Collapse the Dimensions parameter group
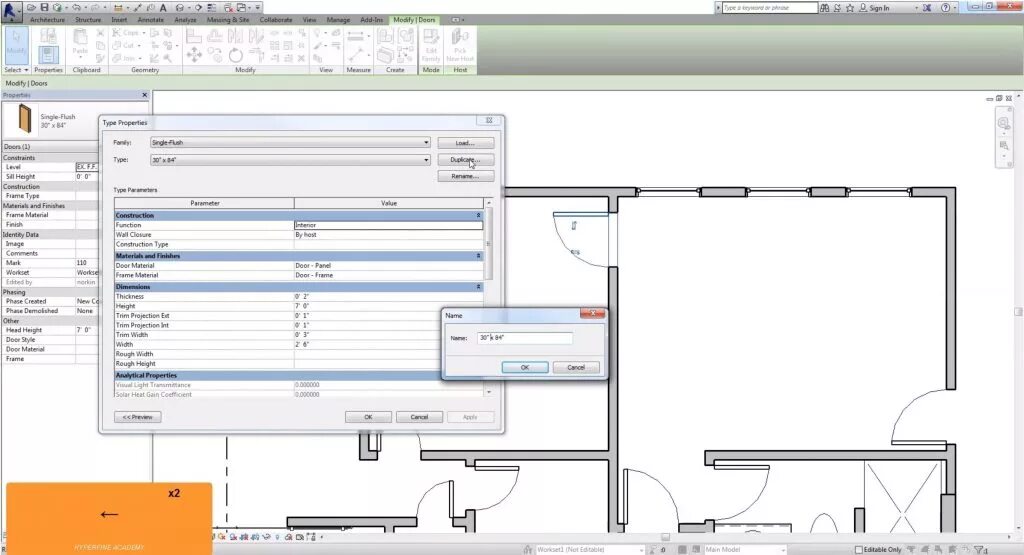The height and width of the screenshot is (555, 1024). tap(478, 287)
